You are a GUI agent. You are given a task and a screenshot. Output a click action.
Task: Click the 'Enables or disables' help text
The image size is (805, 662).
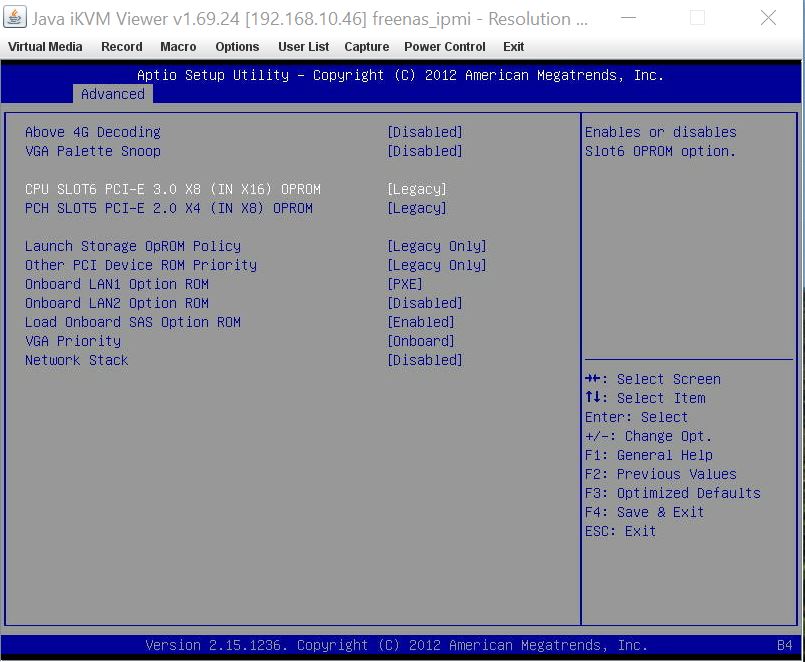[x=661, y=132]
